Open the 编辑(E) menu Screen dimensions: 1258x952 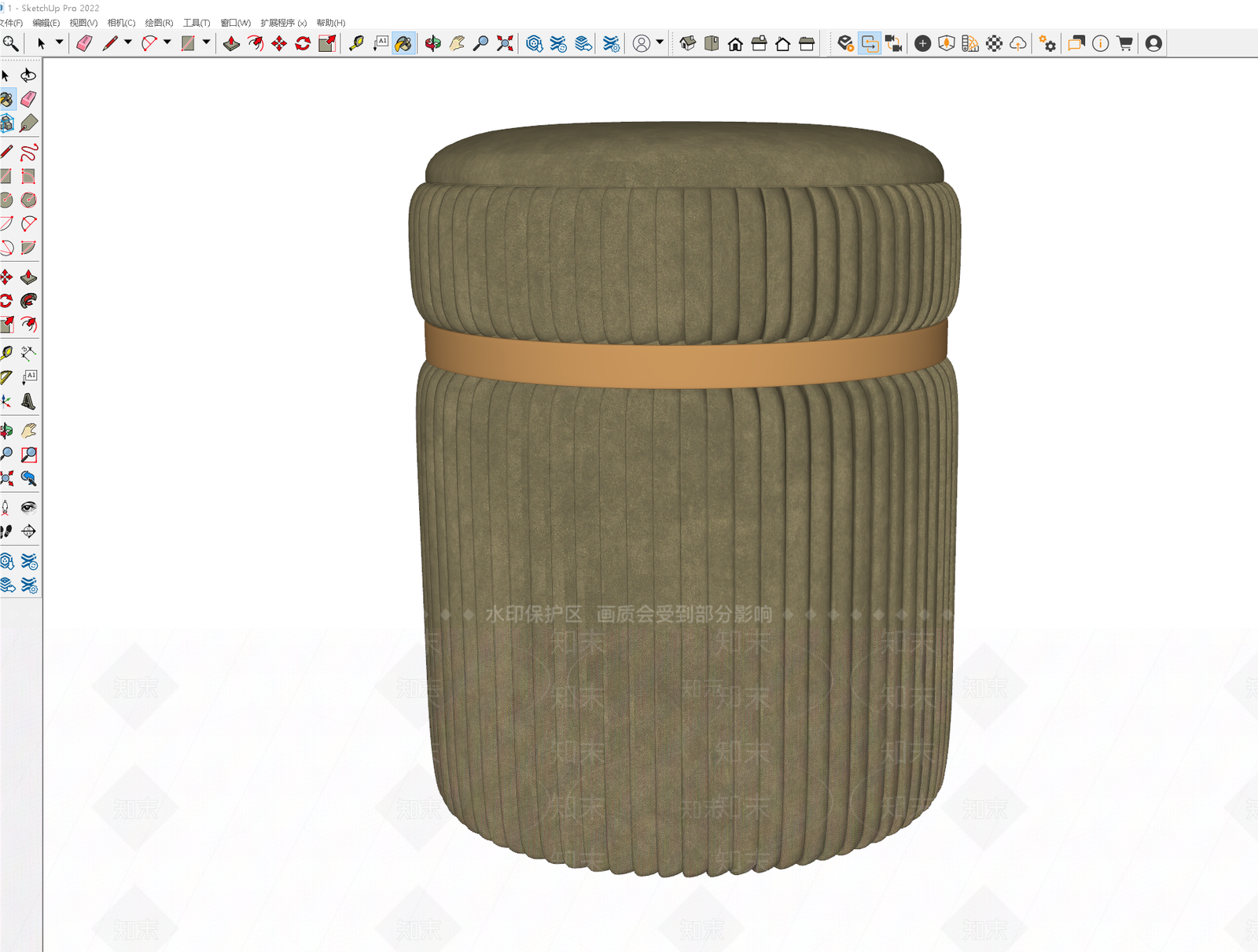(46, 23)
